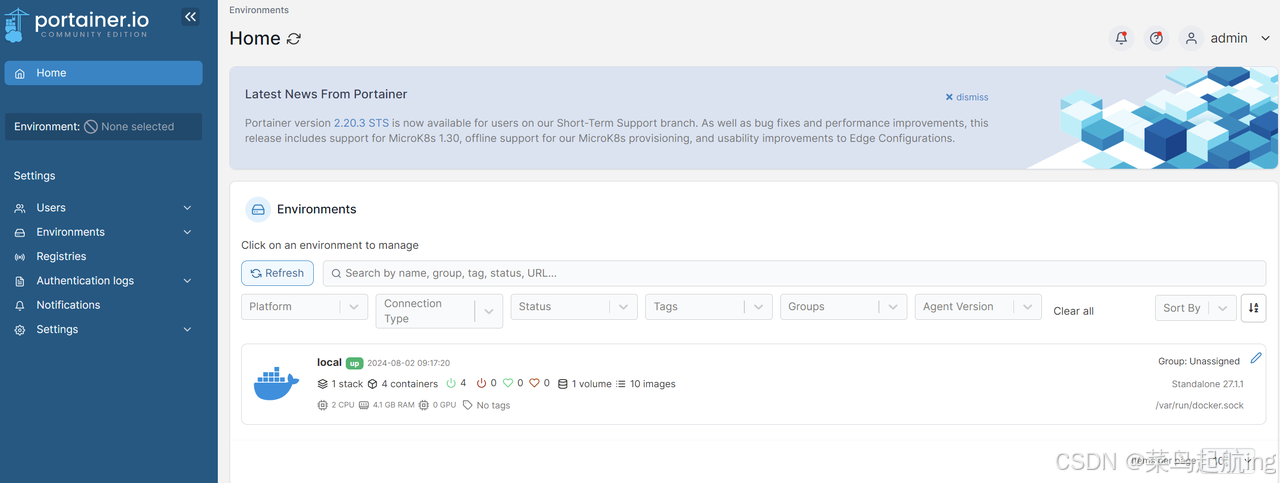
Task: Open the Tags filter dropdown
Action: [x=709, y=307]
